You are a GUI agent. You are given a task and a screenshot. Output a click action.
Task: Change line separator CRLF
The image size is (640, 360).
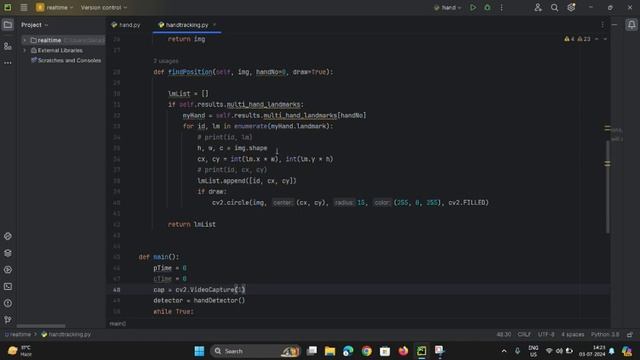pyautogui.click(x=524, y=335)
